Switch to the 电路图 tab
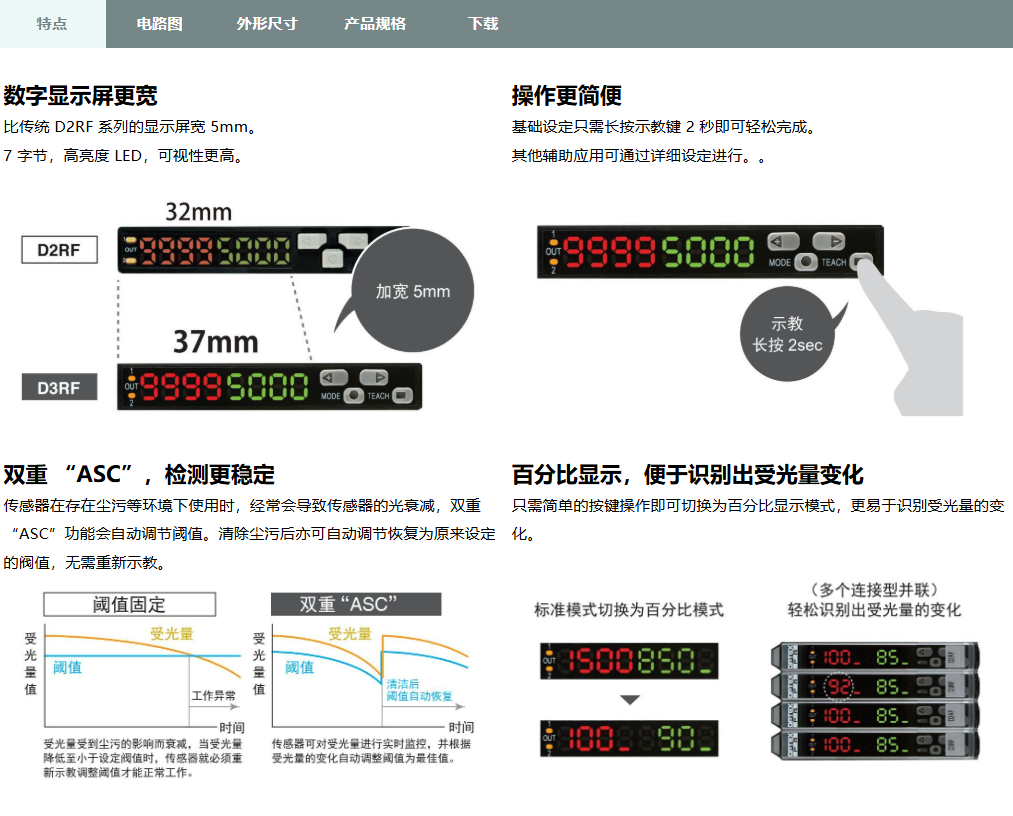Image resolution: width=1013 pixels, height=816 pixels. (x=161, y=24)
